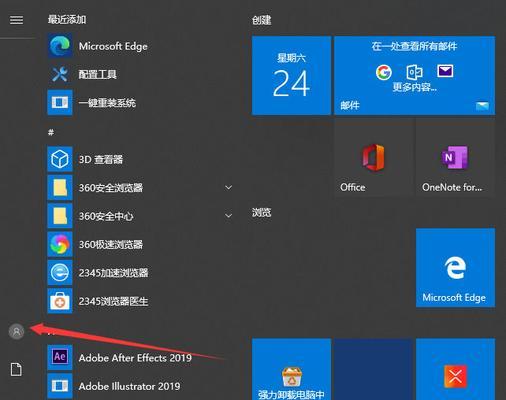The height and width of the screenshot is (400, 506).
Task: Click the Adobe Illustrator 2019 icon
Action: click(x=60, y=386)
